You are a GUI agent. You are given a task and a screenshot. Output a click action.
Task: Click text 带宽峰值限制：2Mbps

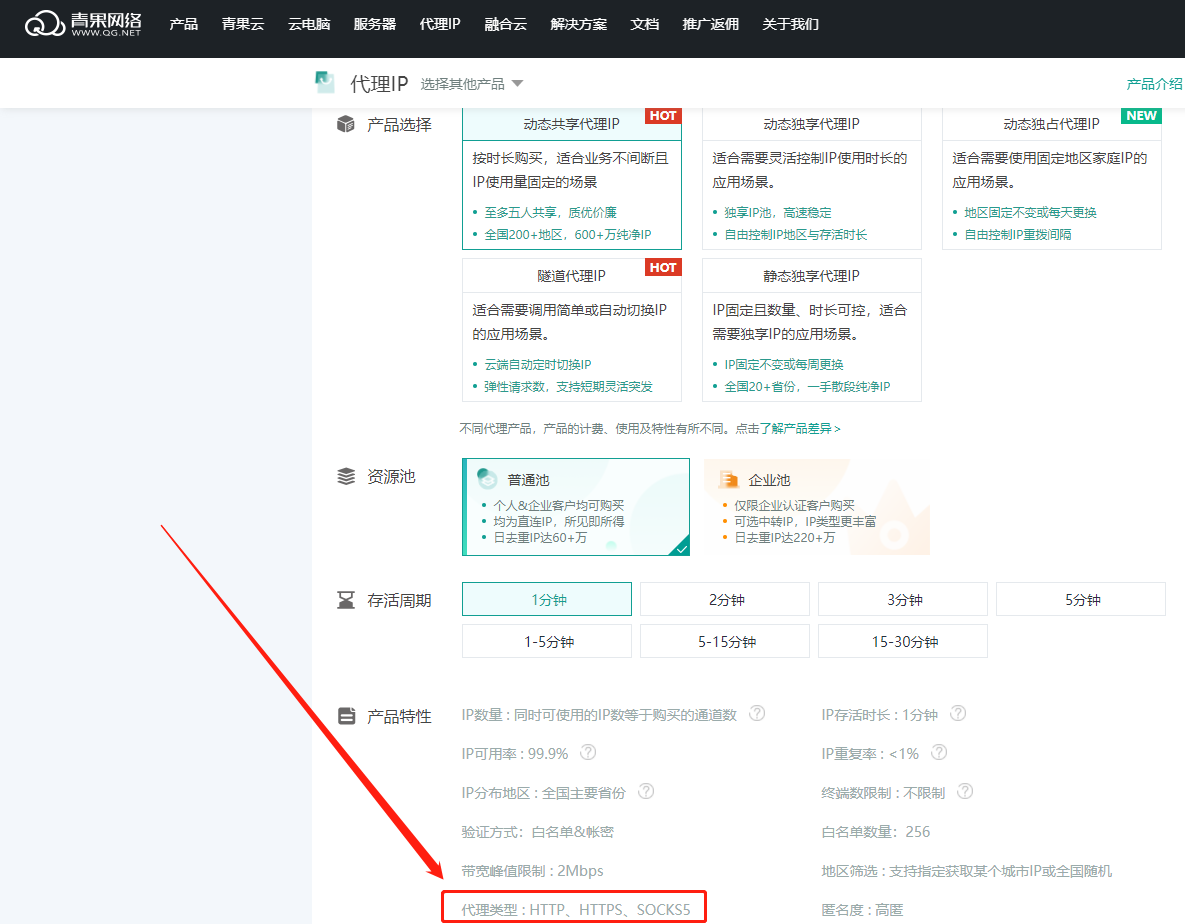point(532,870)
